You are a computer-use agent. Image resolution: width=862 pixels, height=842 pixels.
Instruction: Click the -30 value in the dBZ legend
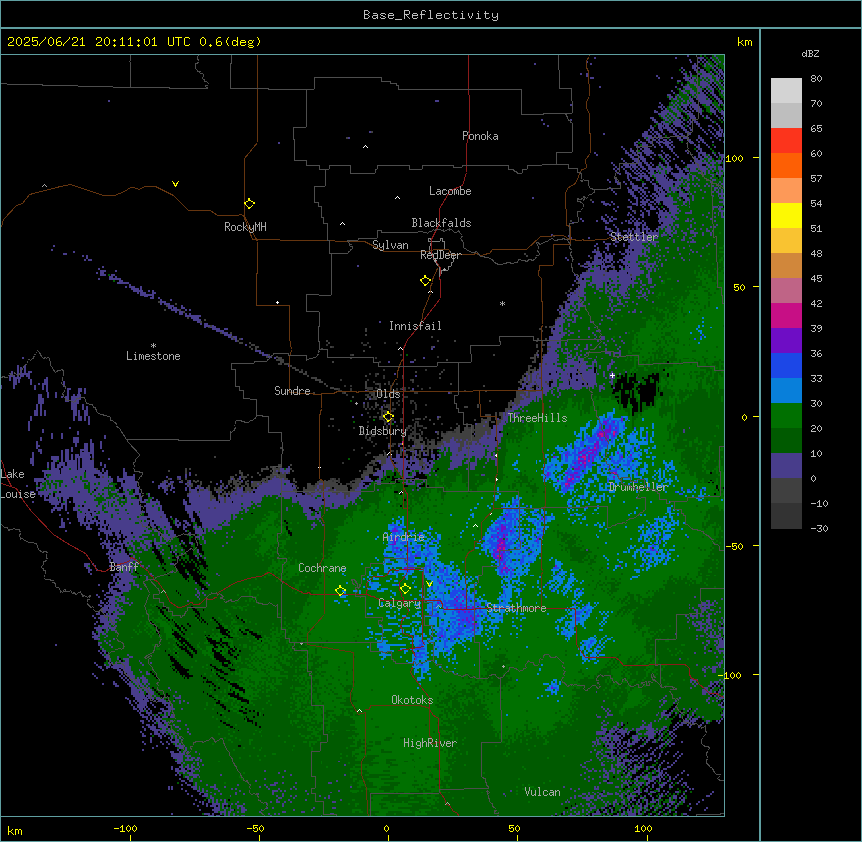[819, 529]
